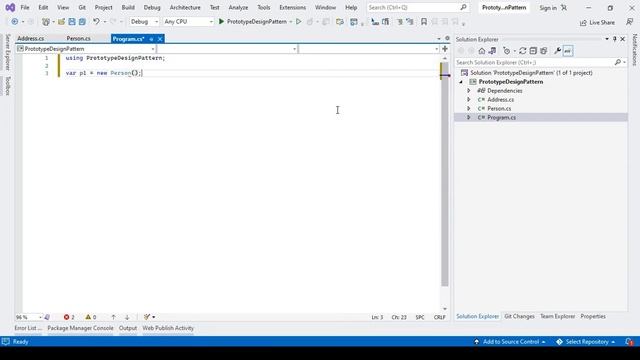This screenshot has height=360, width=640.
Task: Click the Home icon in Solution Explorer
Action: coord(482,51)
